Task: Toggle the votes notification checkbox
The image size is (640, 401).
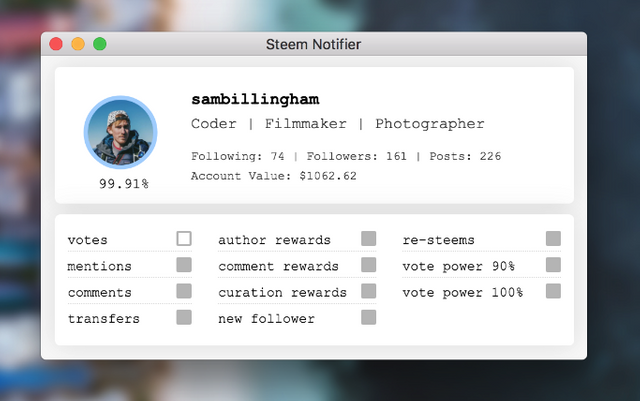Action: [x=184, y=238]
